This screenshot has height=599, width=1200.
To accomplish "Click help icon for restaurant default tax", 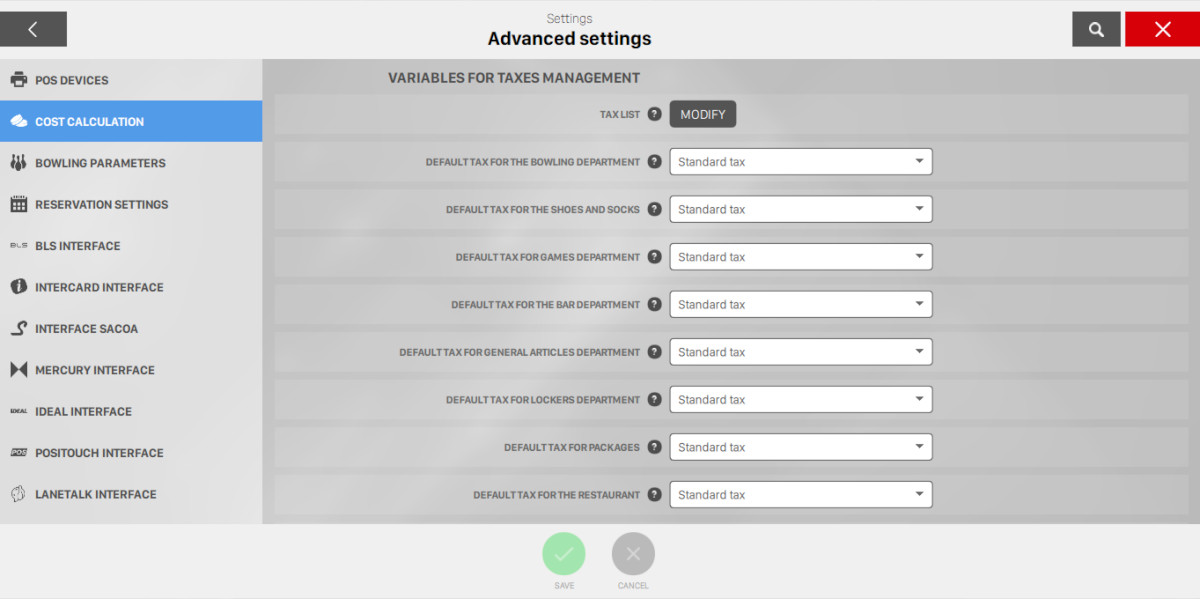I will [654, 495].
